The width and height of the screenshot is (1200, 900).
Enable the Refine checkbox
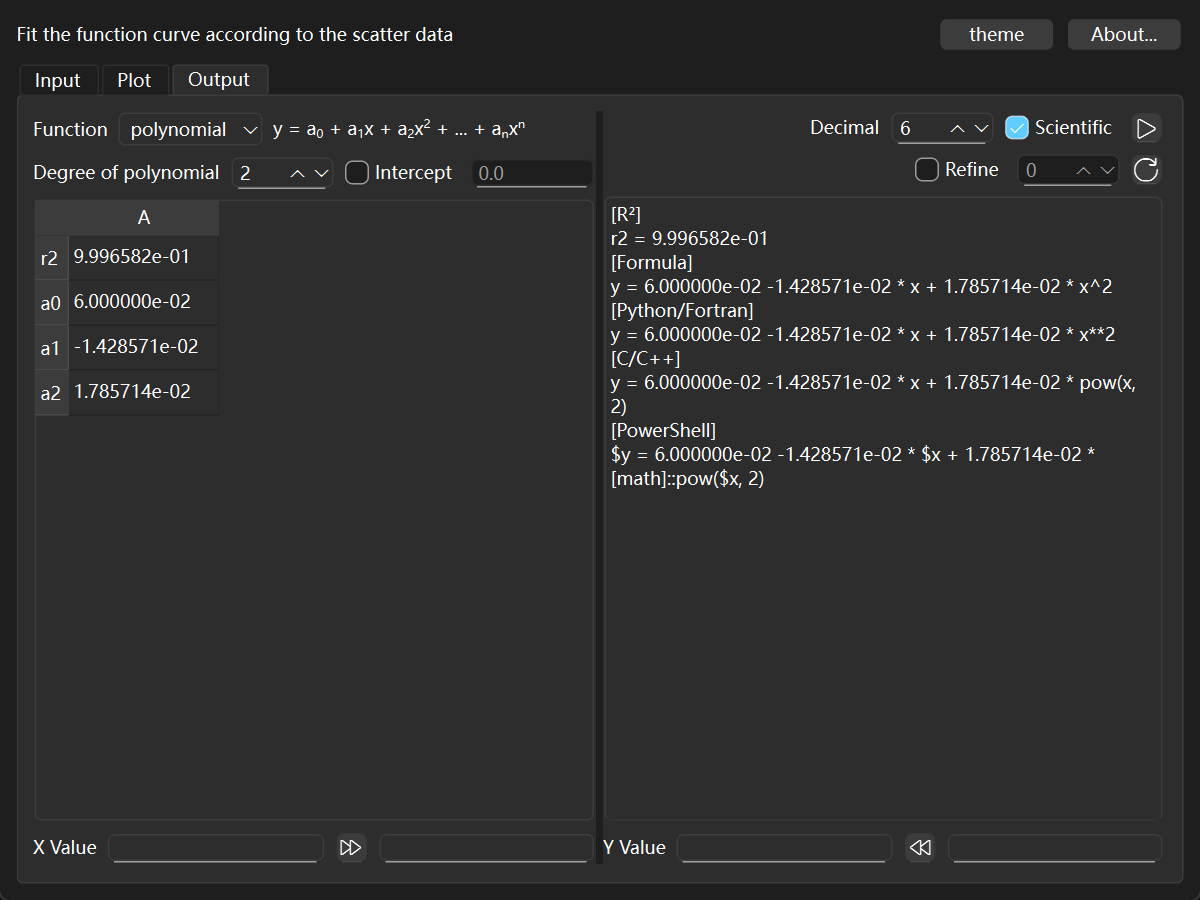(927, 170)
